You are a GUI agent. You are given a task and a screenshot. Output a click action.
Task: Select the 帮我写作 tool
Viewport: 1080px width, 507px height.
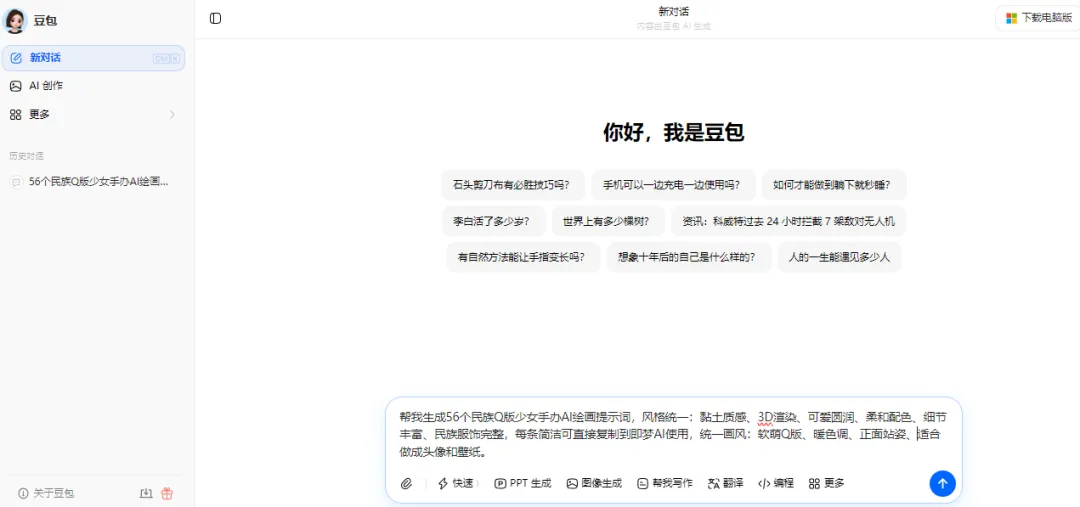pos(665,484)
